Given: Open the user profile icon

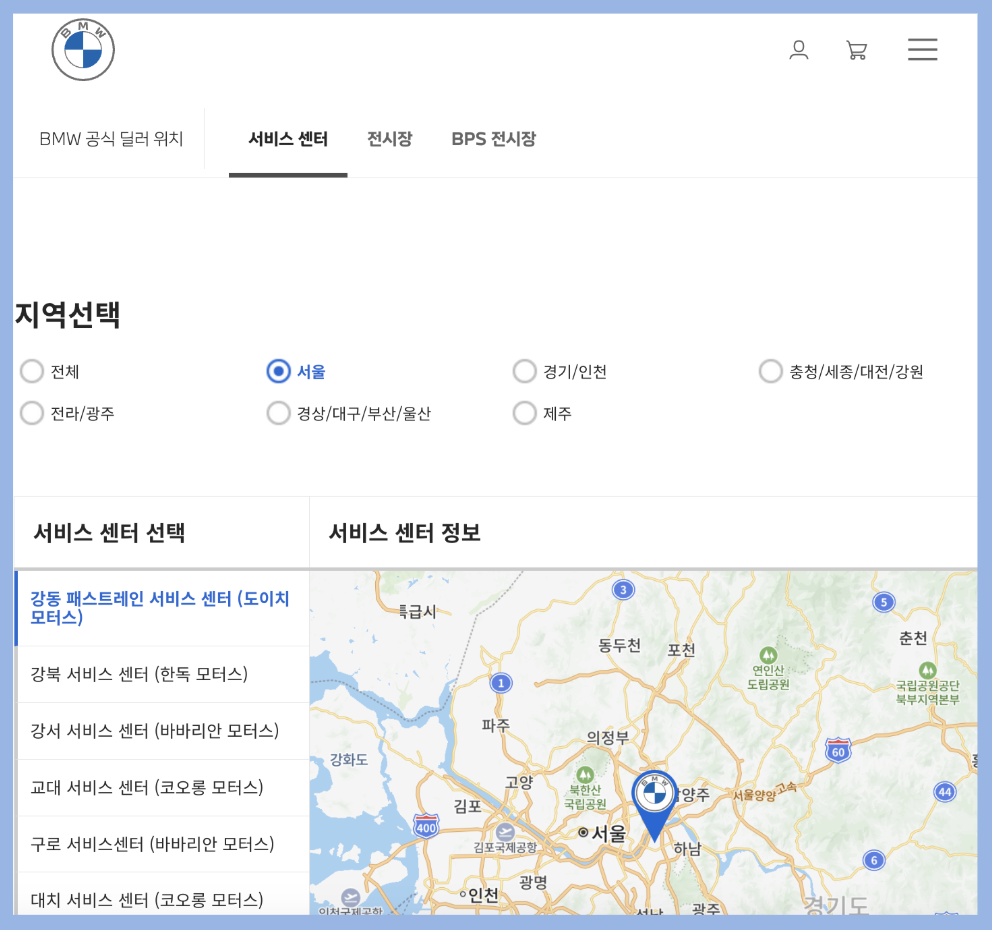Looking at the screenshot, I should [x=799, y=50].
